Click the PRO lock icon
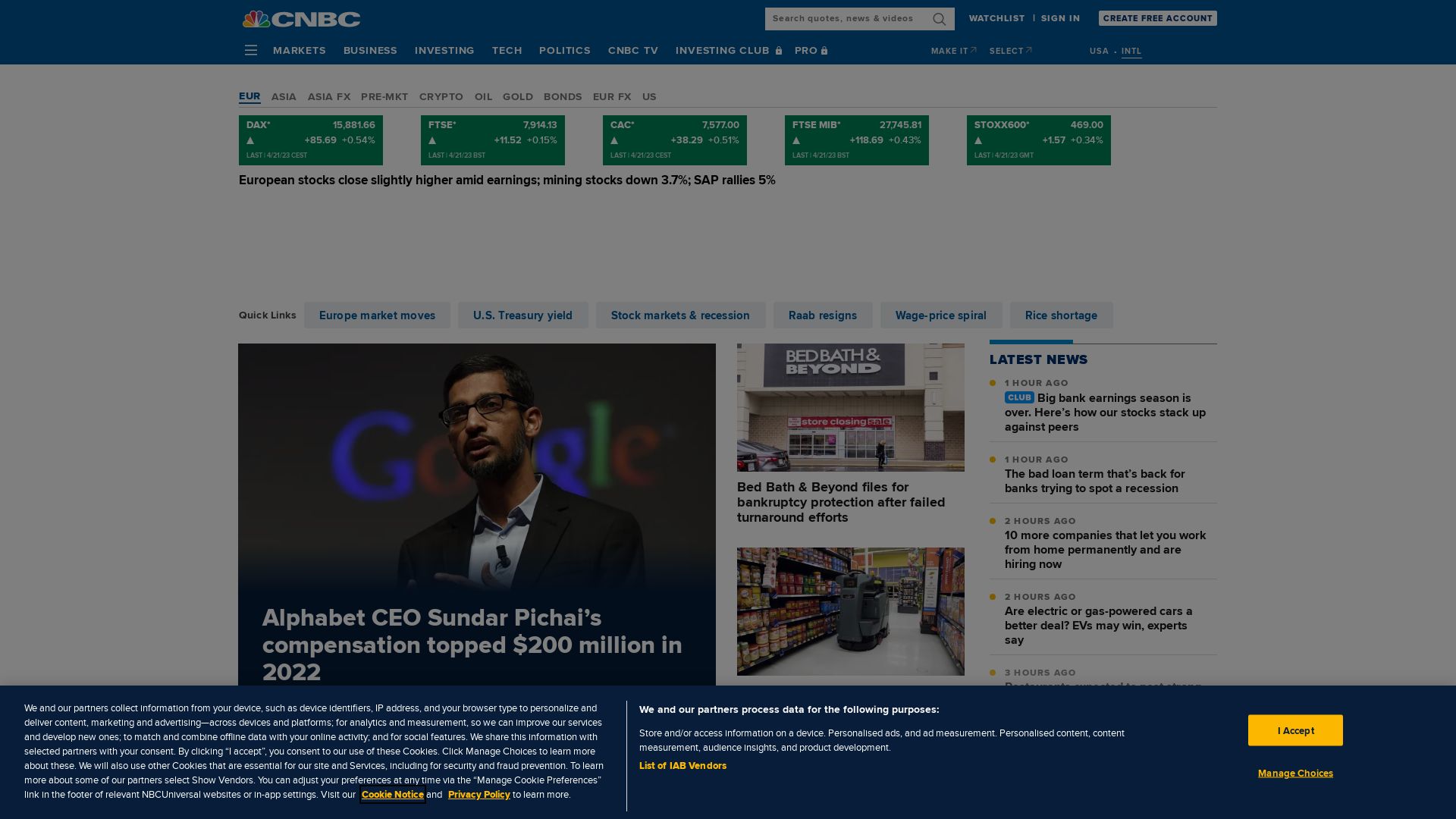The height and width of the screenshot is (819, 1456). [824, 51]
